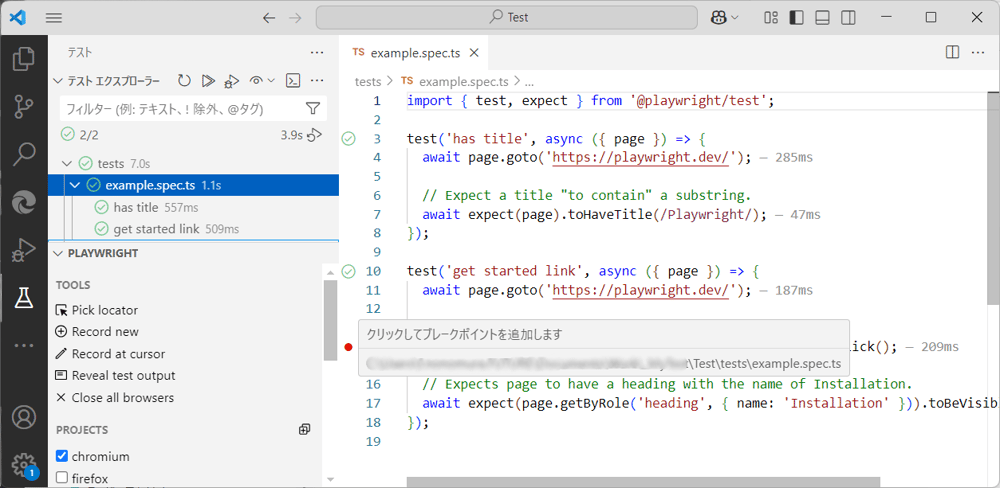Image resolution: width=1000 pixels, height=488 pixels.
Task: Click line number 17 in gutter
Action: (x=373, y=403)
